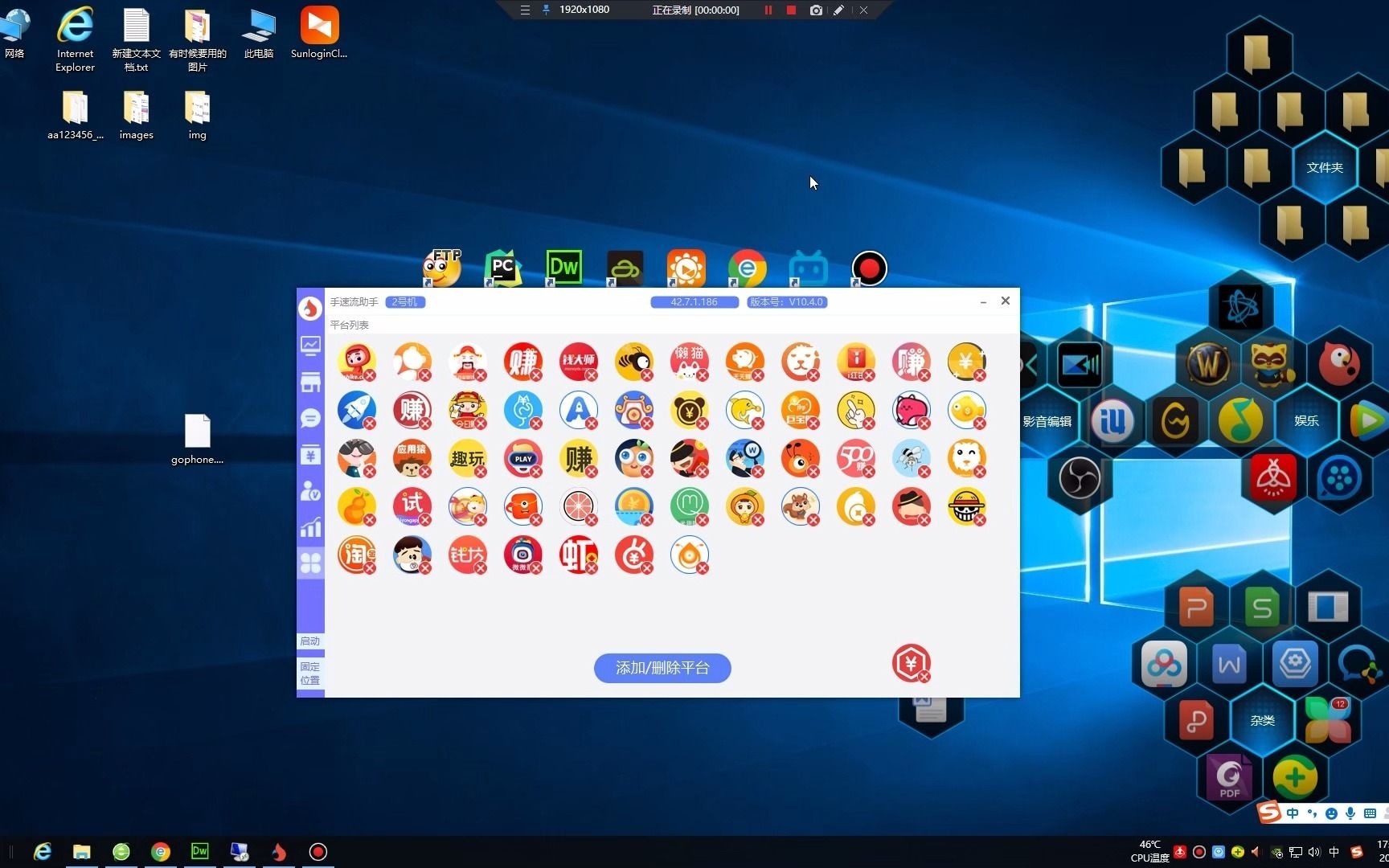Select the SunloginClient desktop icon
Screen dimensions: 1389x868
tap(319, 32)
